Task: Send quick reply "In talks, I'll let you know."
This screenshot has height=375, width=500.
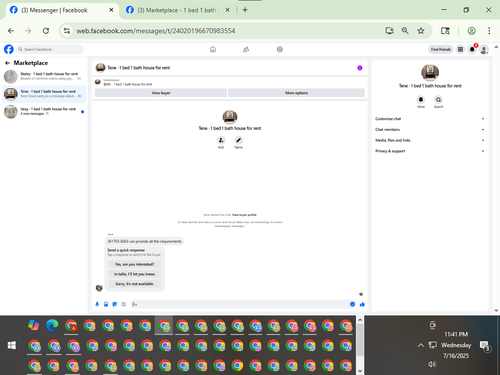Action: 135,274
